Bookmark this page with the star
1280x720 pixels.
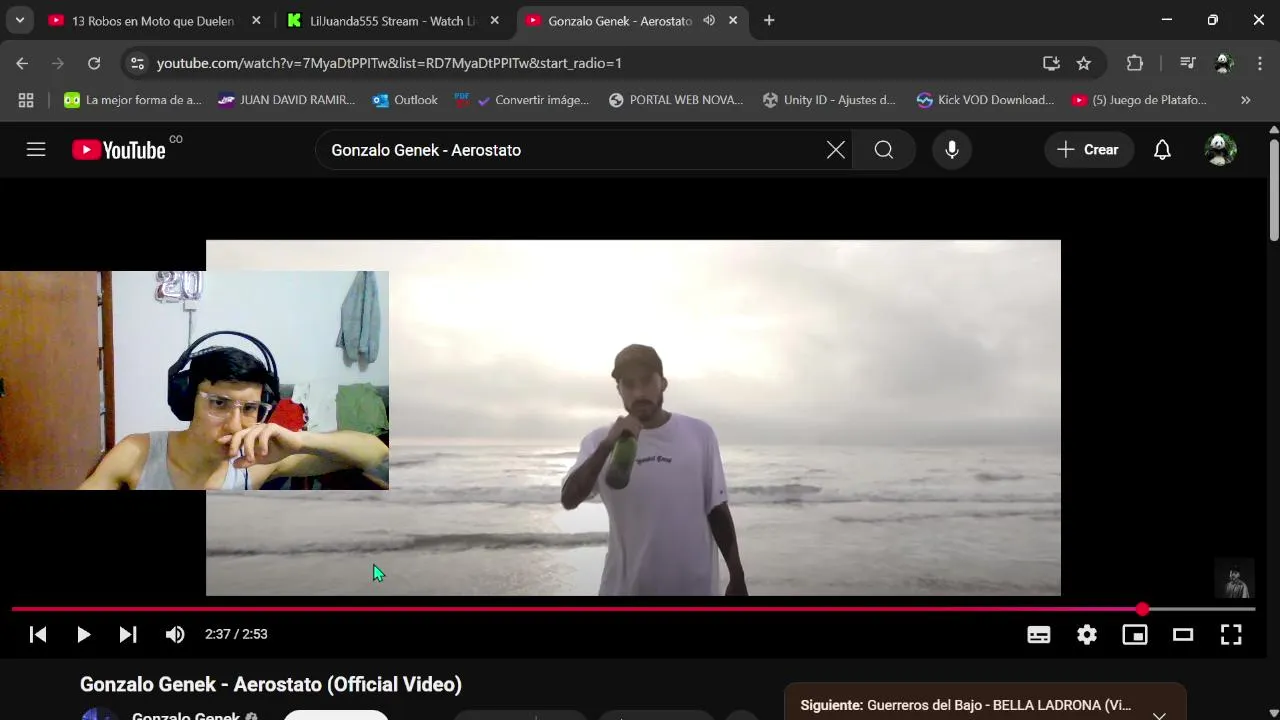(1084, 63)
